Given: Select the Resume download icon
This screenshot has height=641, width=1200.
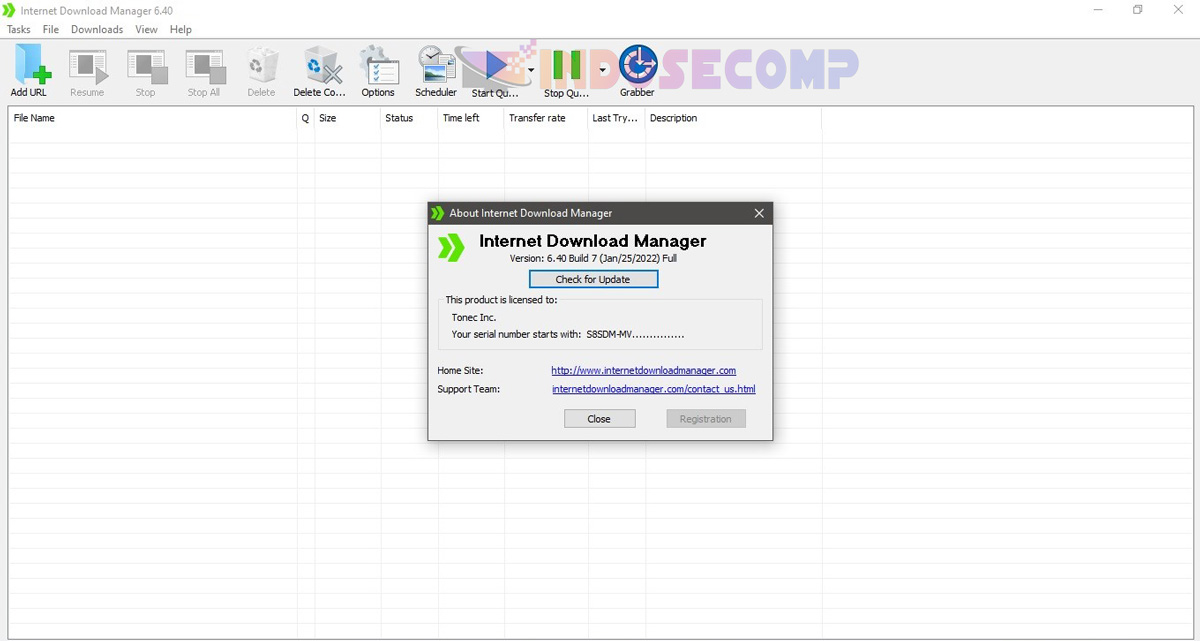Looking at the screenshot, I should [x=87, y=65].
